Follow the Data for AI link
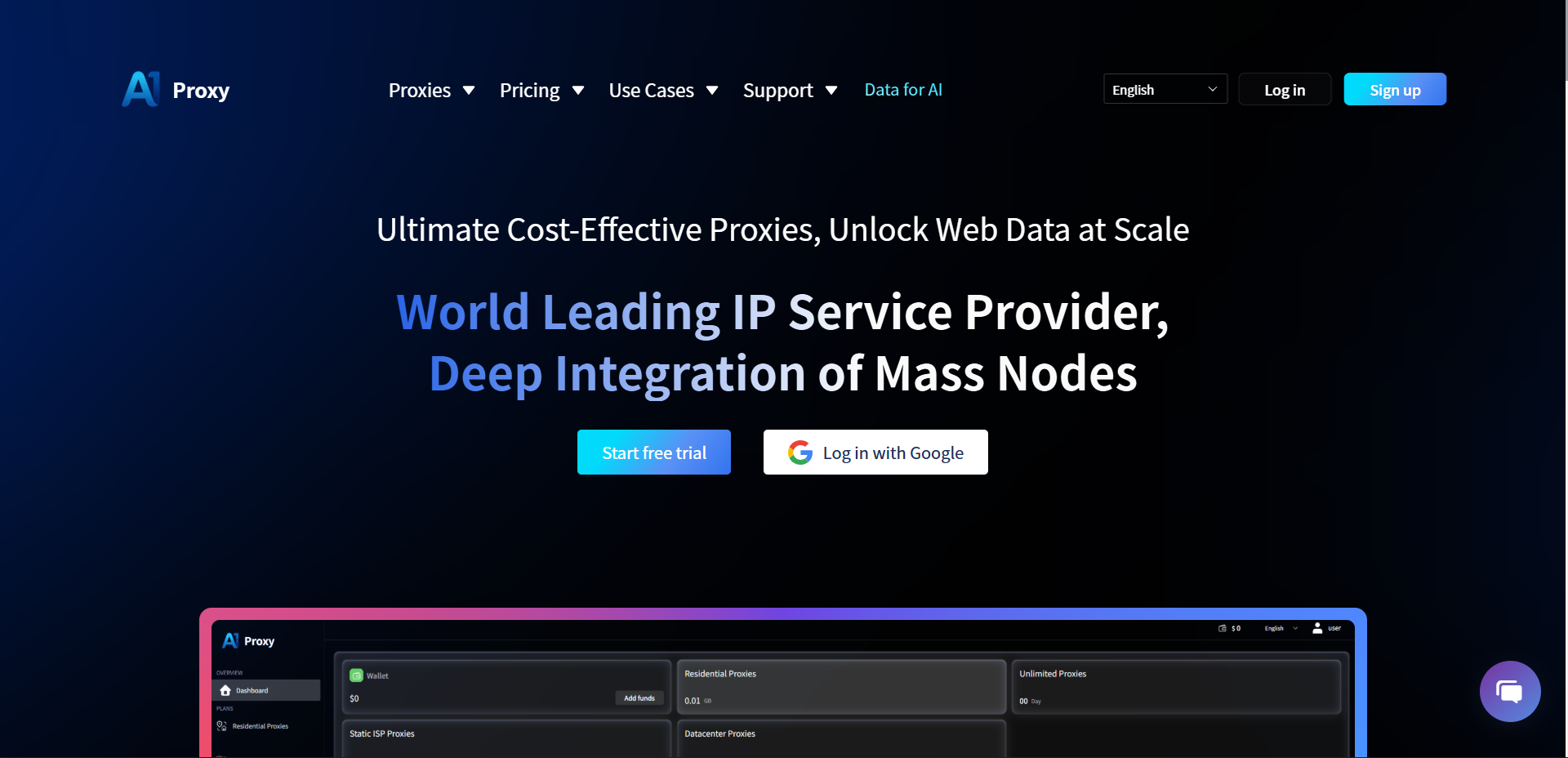Image resolution: width=1568 pixels, height=758 pixels. 903,90
